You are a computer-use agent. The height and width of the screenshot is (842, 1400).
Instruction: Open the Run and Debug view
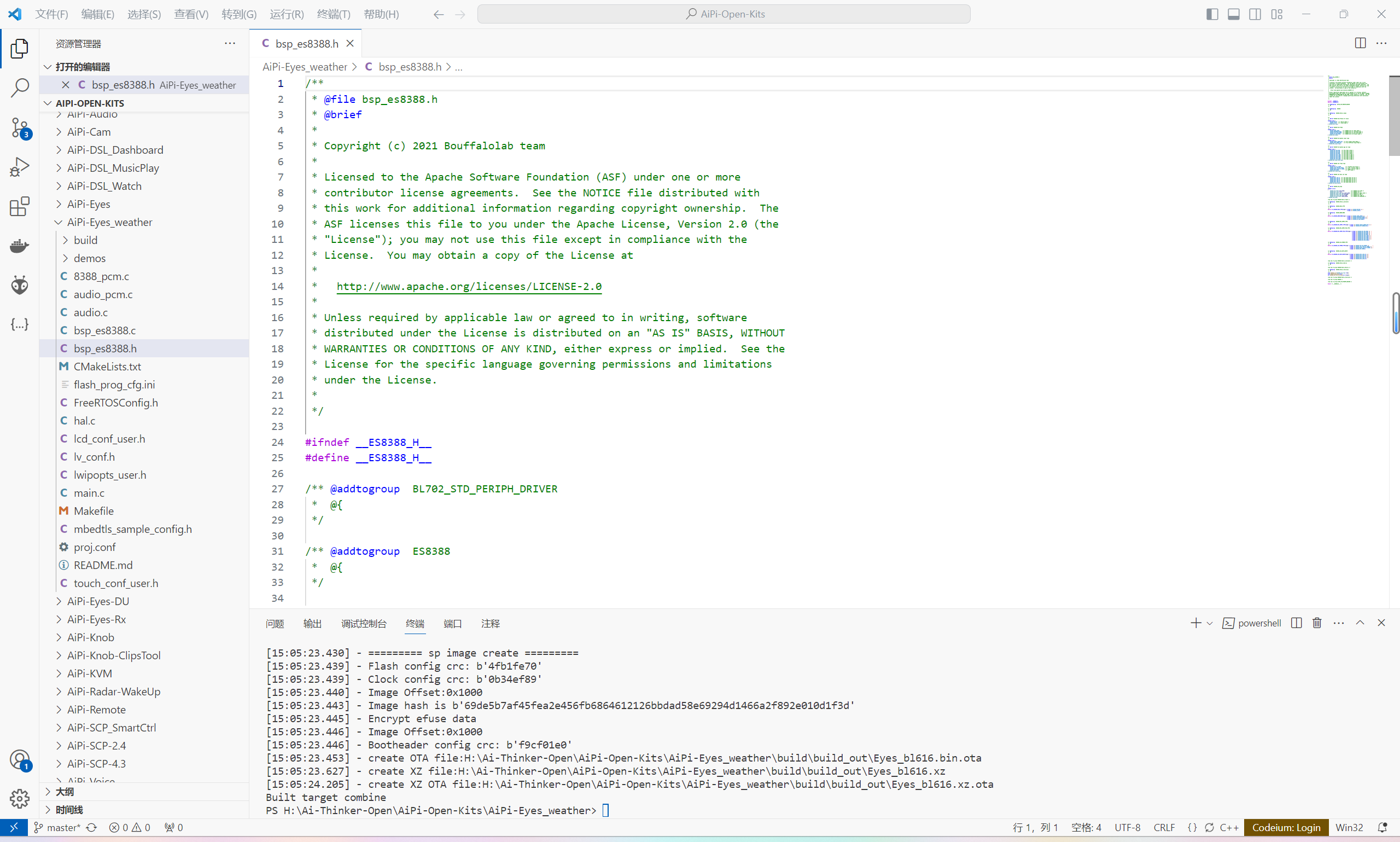(19, 167)
